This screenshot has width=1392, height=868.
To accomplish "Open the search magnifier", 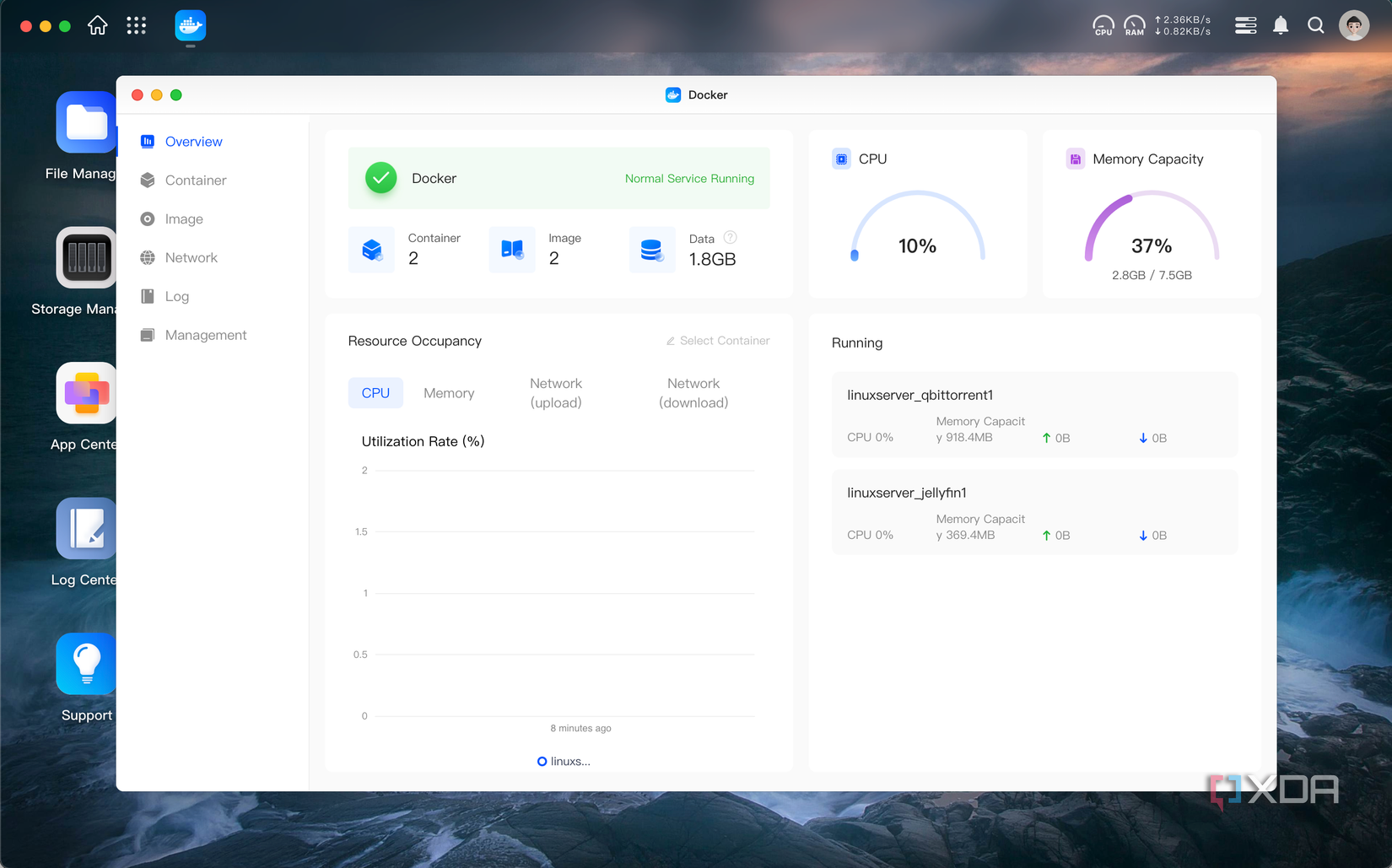I will point(1316,25).
